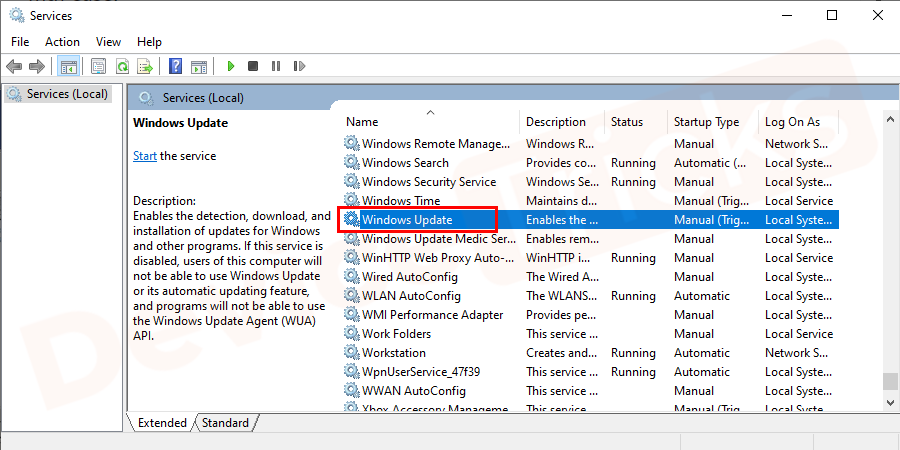The height and width of the screenshot is (450, 900).
Task: Click The Wired A... description cell
Action: tap(562, 277)
